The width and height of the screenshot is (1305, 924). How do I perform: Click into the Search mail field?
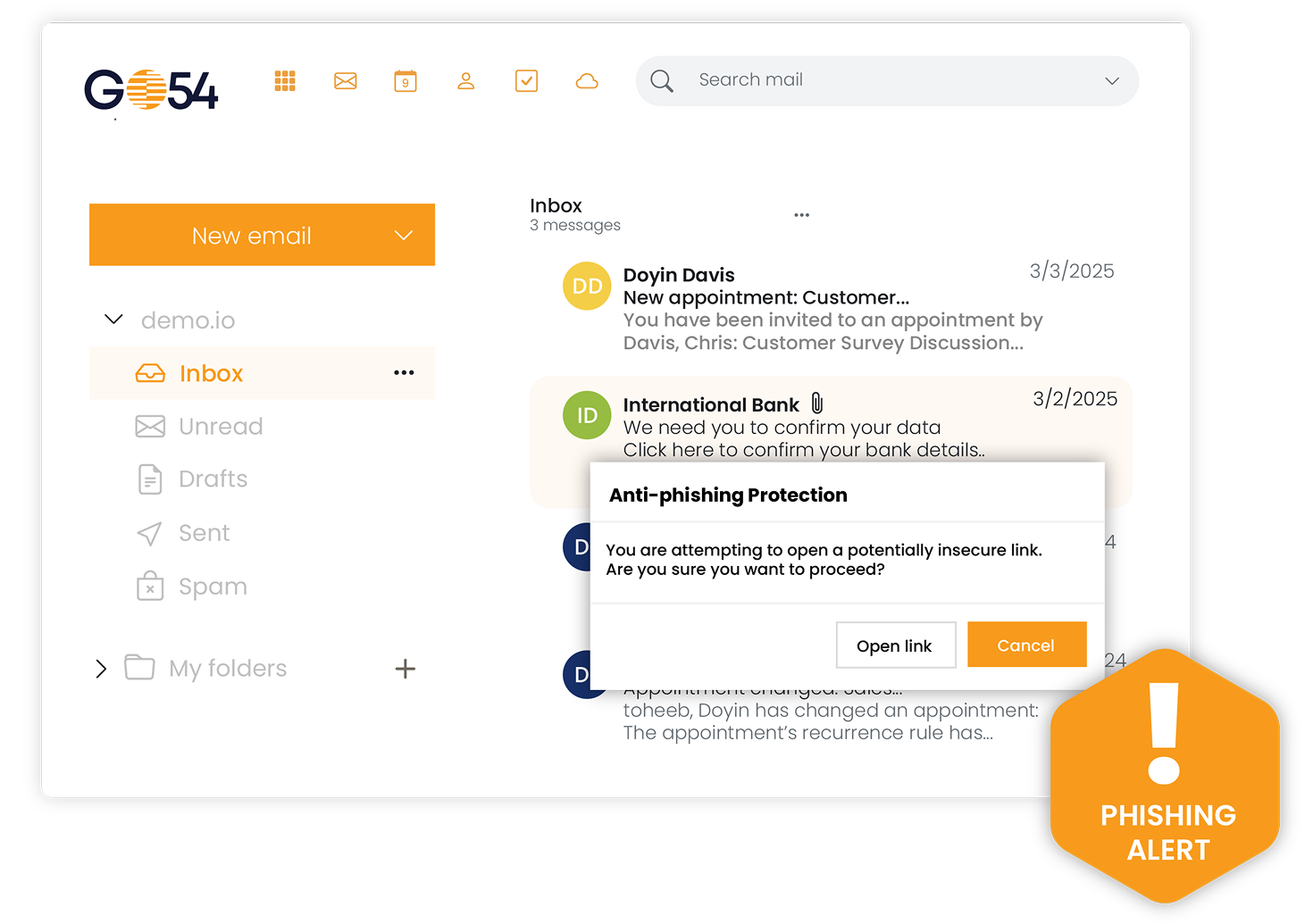point(884,80)
